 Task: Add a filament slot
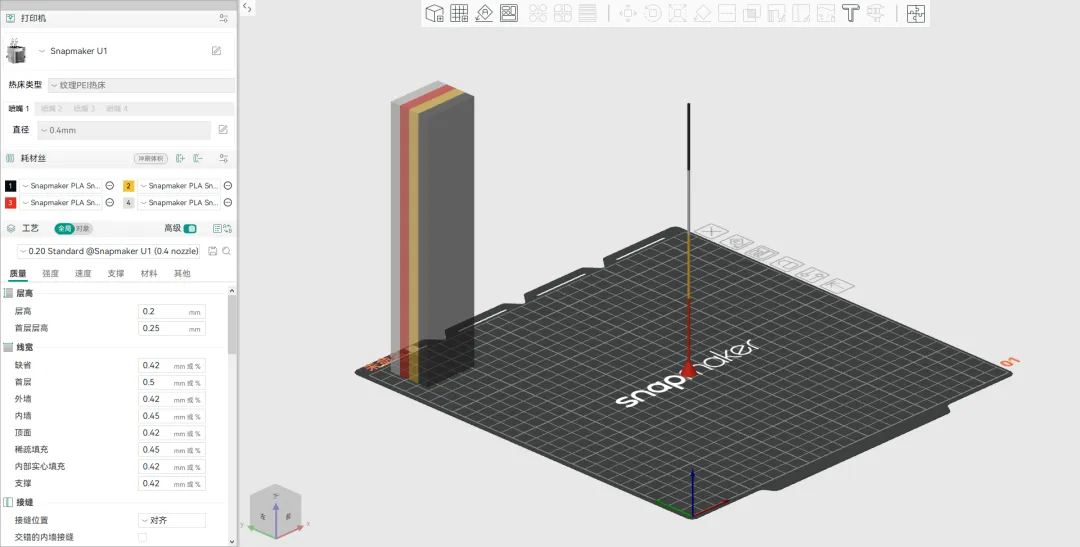(180, 158)
